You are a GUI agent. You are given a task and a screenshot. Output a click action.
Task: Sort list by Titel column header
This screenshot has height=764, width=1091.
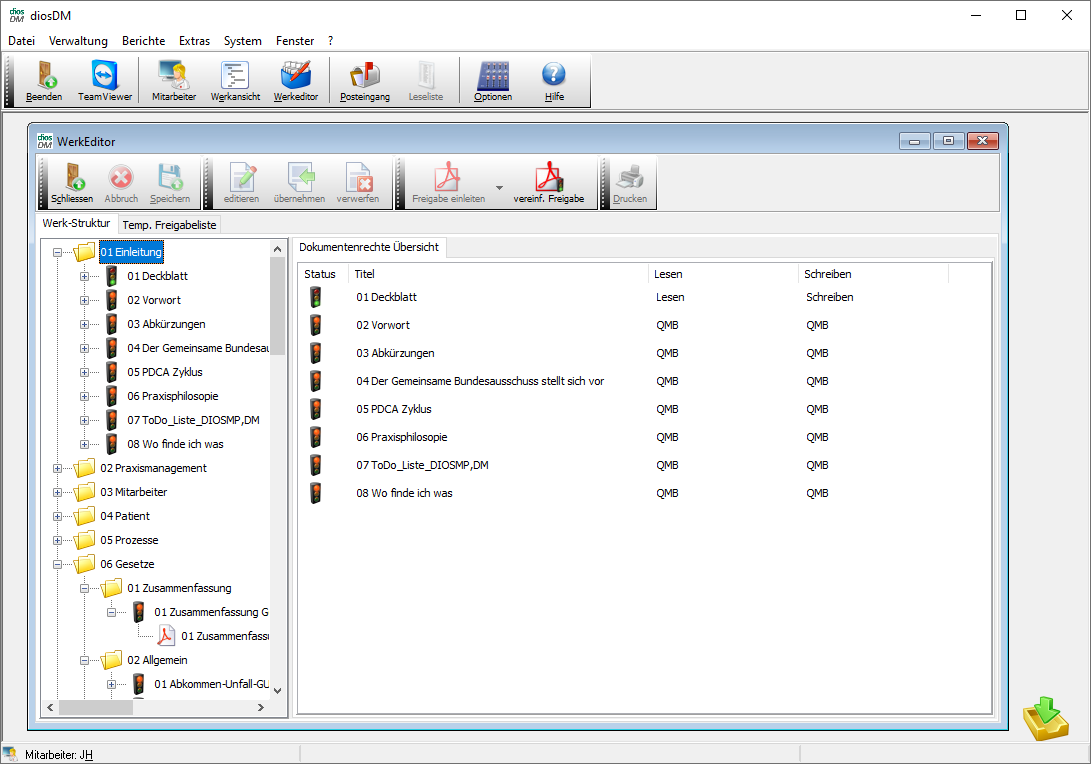498,274
